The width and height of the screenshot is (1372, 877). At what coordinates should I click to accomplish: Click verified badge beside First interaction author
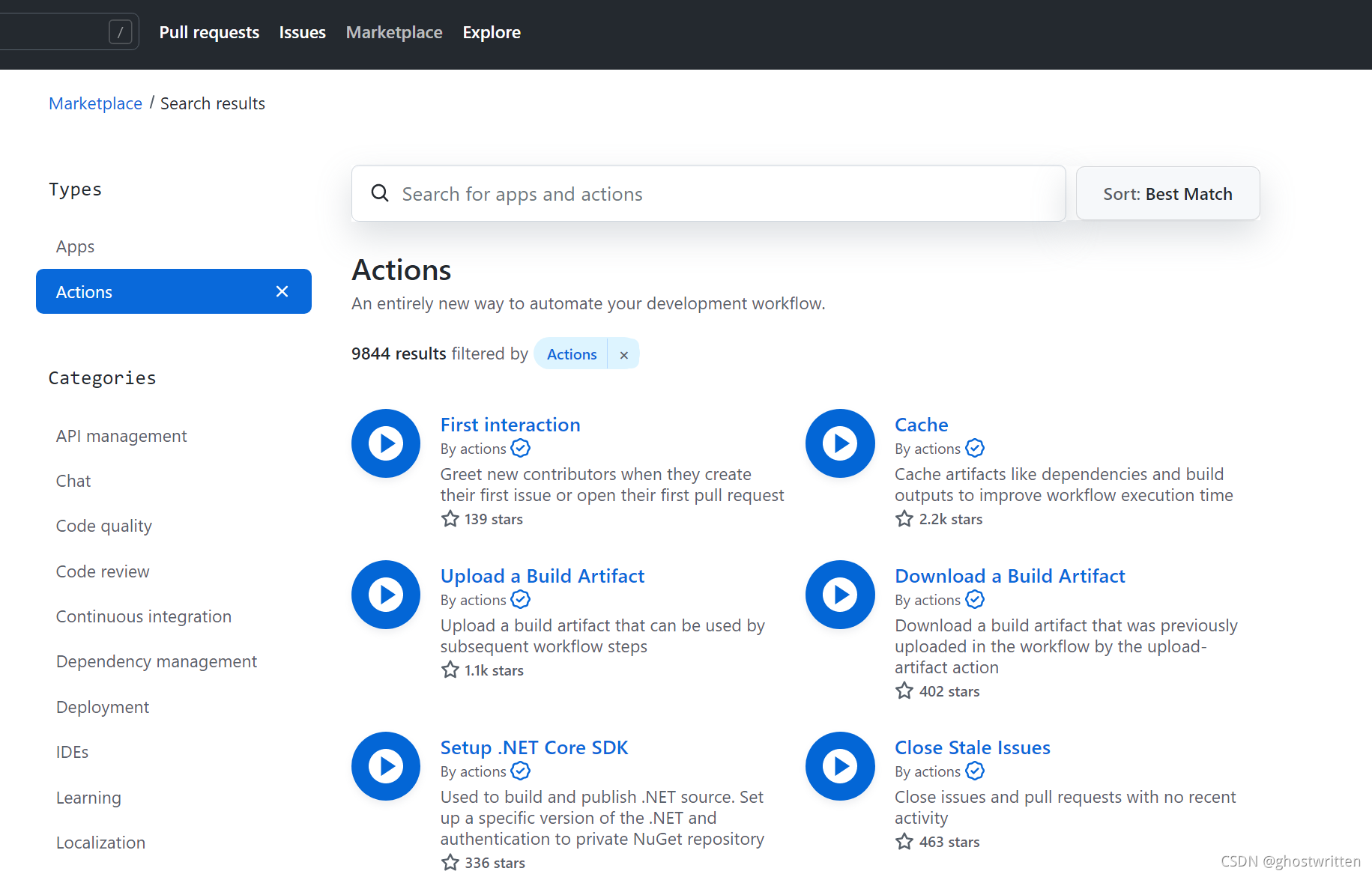521,448
